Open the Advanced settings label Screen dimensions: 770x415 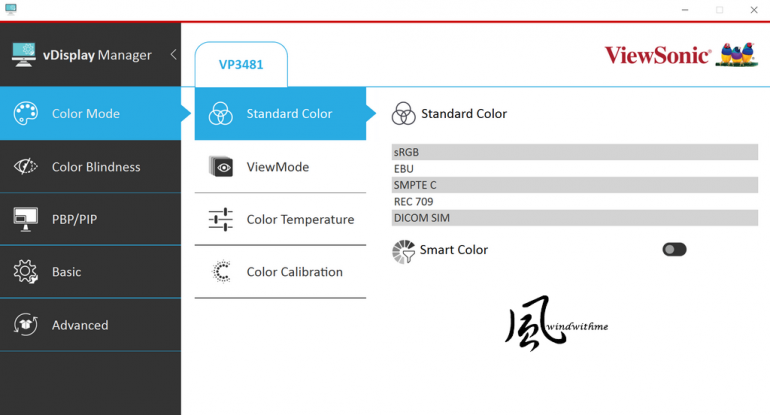click(80, 325)
